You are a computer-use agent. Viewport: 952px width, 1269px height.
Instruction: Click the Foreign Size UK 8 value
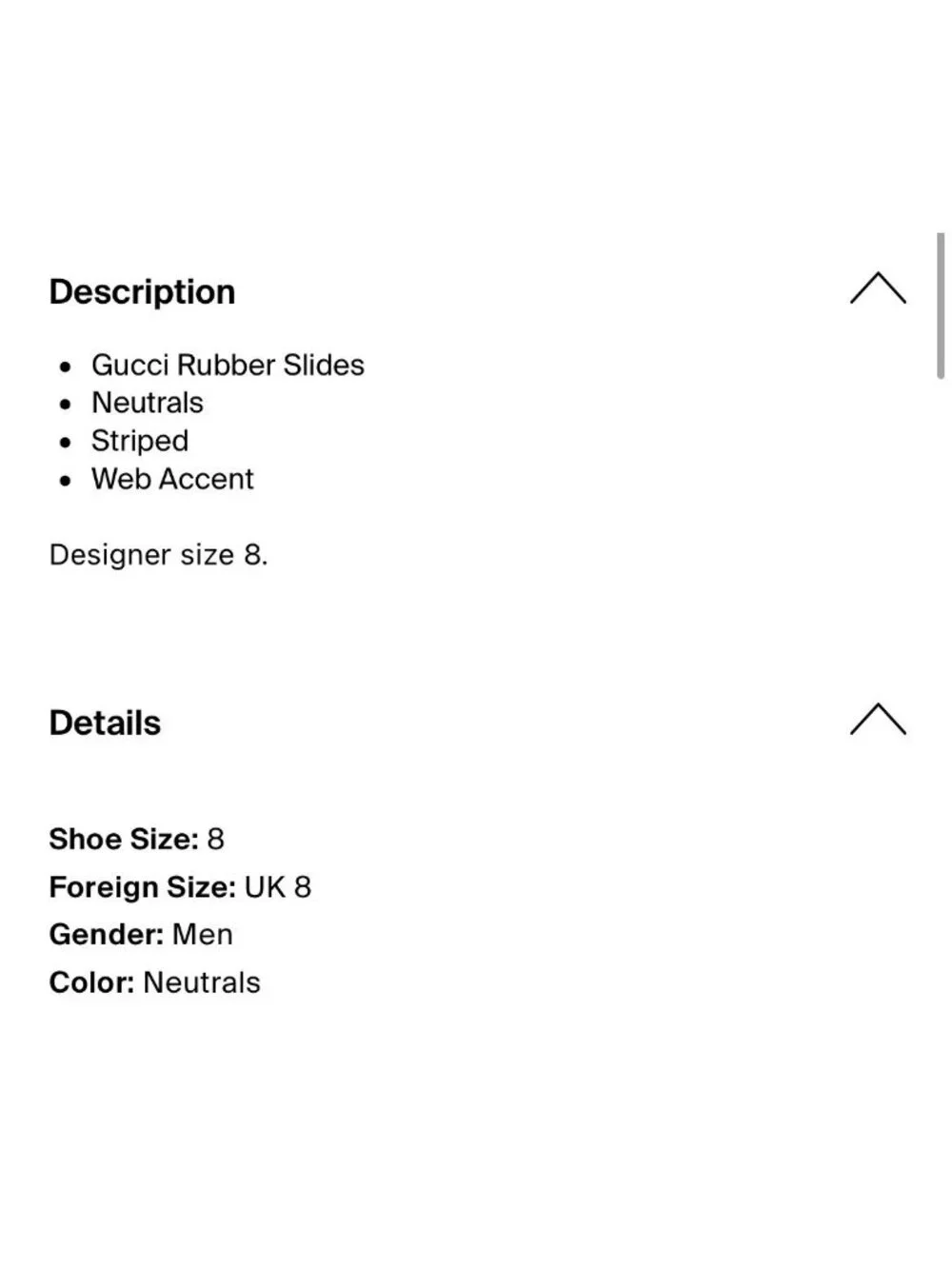coord(278,887)
